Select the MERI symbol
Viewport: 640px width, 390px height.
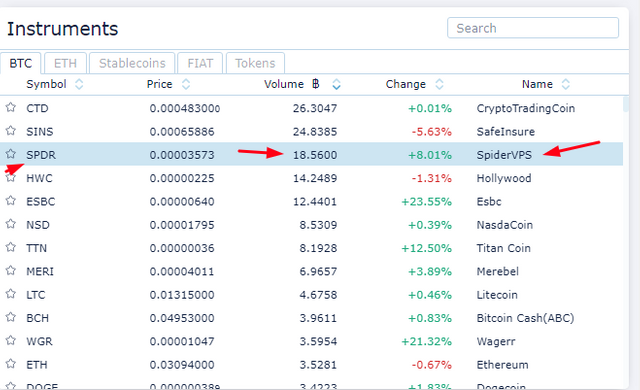[x=40, y=271]
